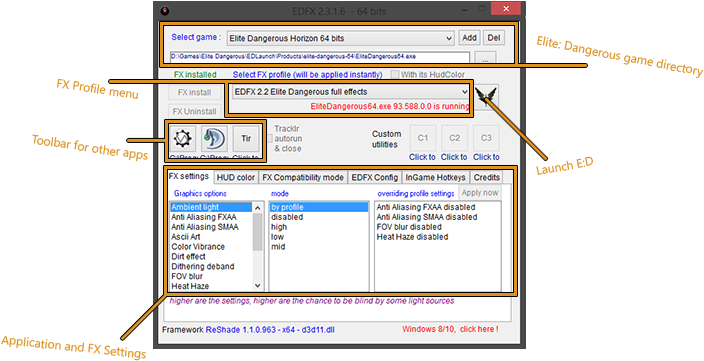This screenshot has height=361, width=704.
Task: Select 'Anti Aliasing SMAA disabled' override entry
Action: coord(438,217)
